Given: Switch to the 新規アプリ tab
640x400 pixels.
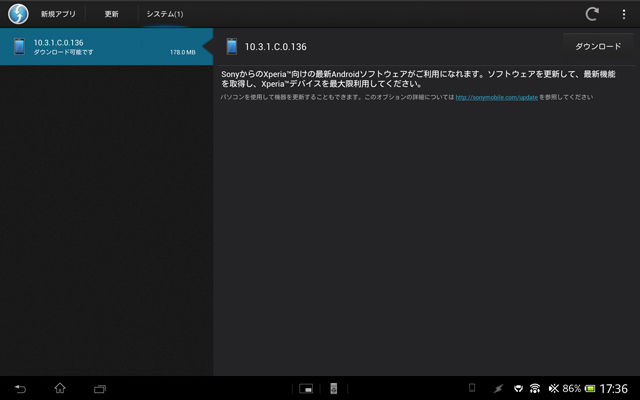Looking at the screenshot, I should (58, 14).
